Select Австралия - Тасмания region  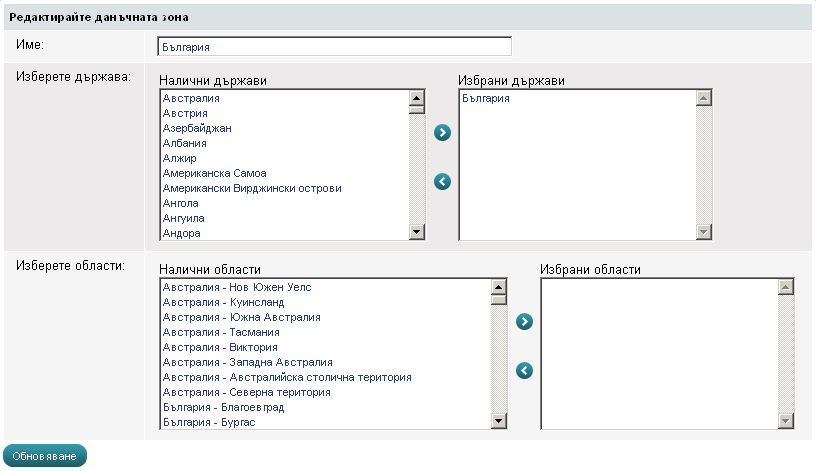221,332
